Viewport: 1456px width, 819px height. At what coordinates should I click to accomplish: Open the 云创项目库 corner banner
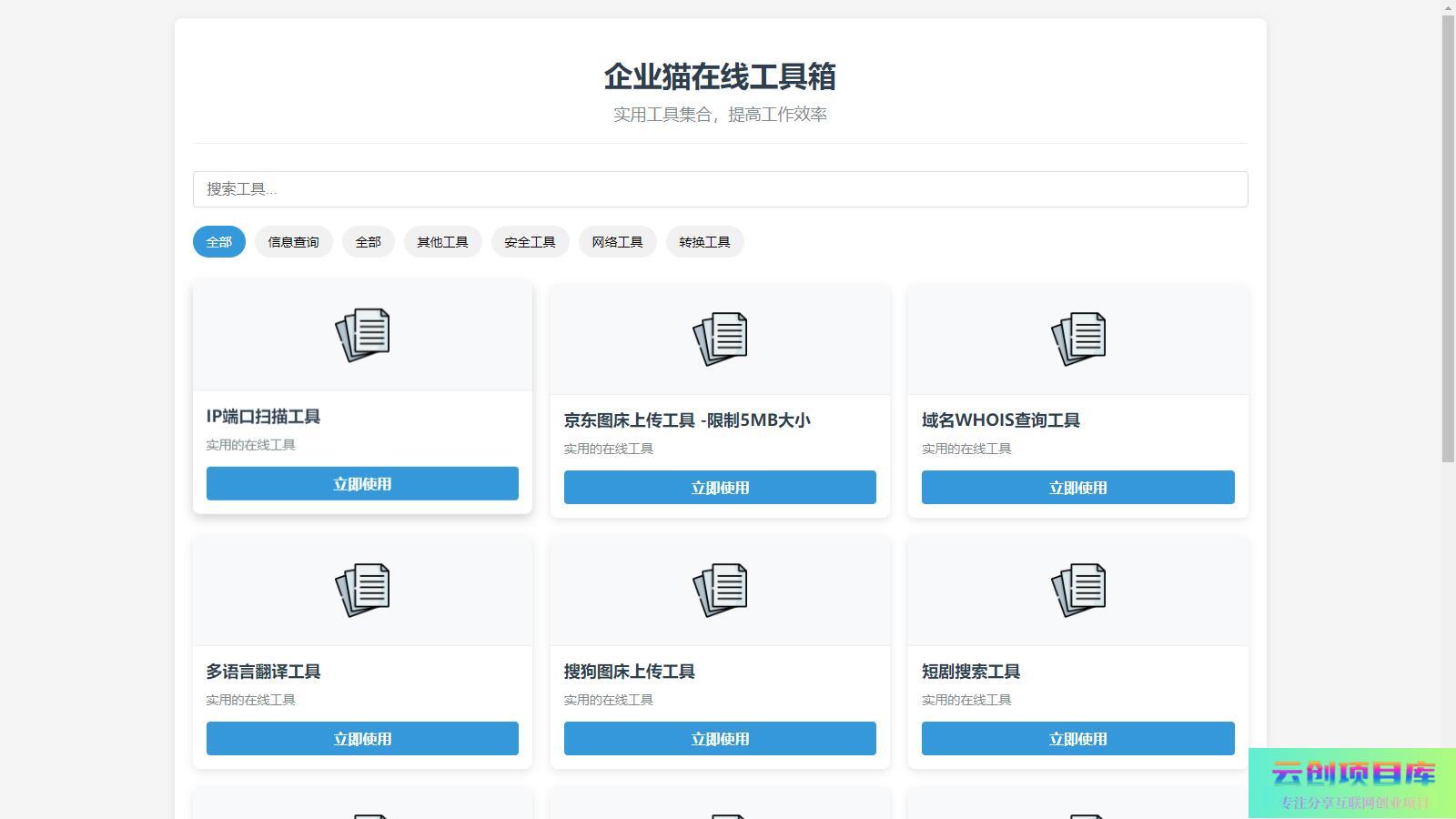1352,784
